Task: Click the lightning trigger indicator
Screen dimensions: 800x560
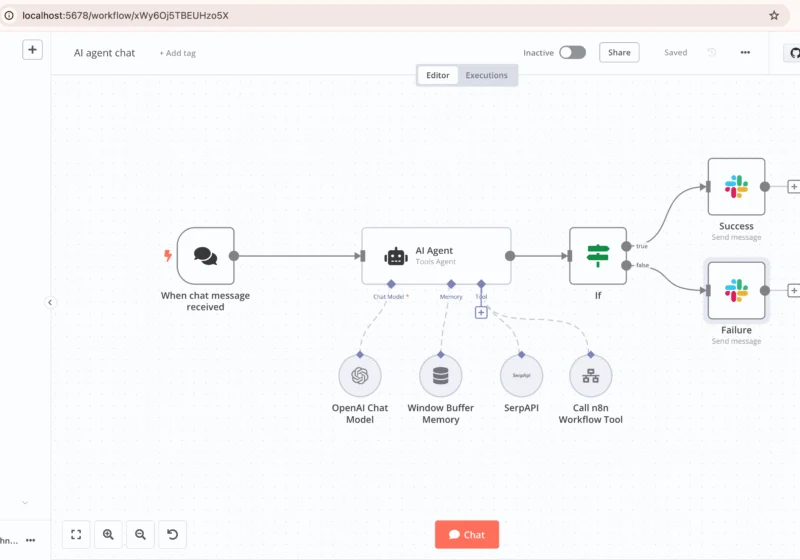Action: (167, 255)
